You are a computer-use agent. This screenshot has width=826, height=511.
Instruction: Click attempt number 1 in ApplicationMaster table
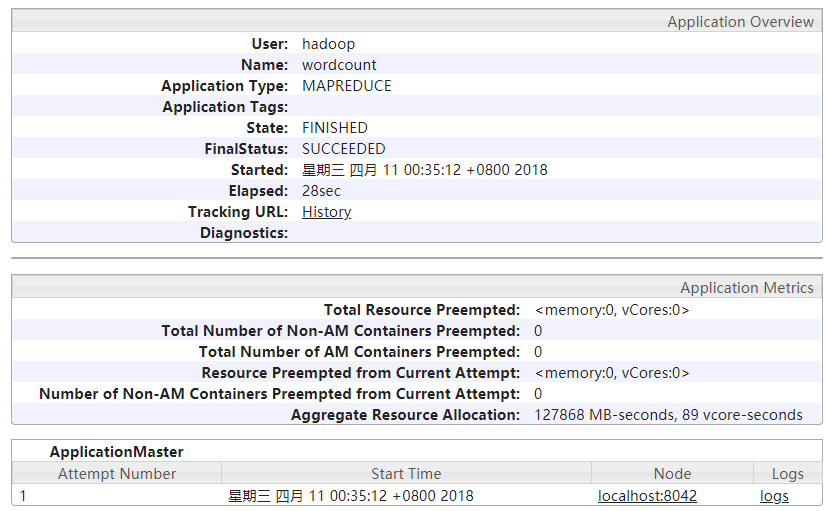(x=24, y=496)
